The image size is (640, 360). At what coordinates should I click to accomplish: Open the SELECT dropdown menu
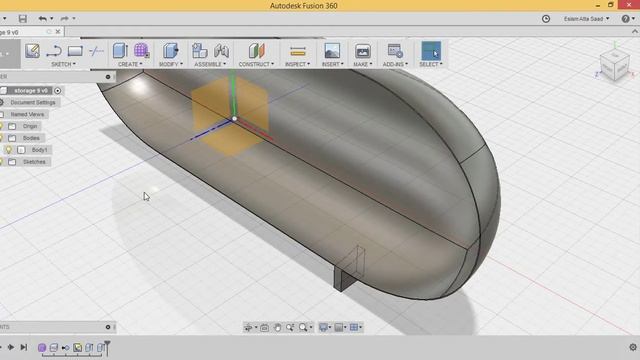[431, 64]
